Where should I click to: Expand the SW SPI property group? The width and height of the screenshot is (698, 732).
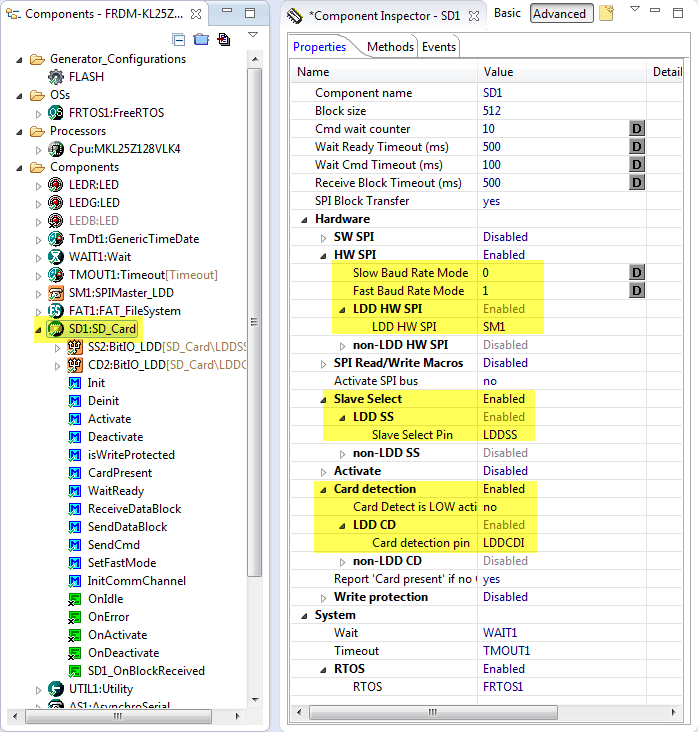point(323,237)
